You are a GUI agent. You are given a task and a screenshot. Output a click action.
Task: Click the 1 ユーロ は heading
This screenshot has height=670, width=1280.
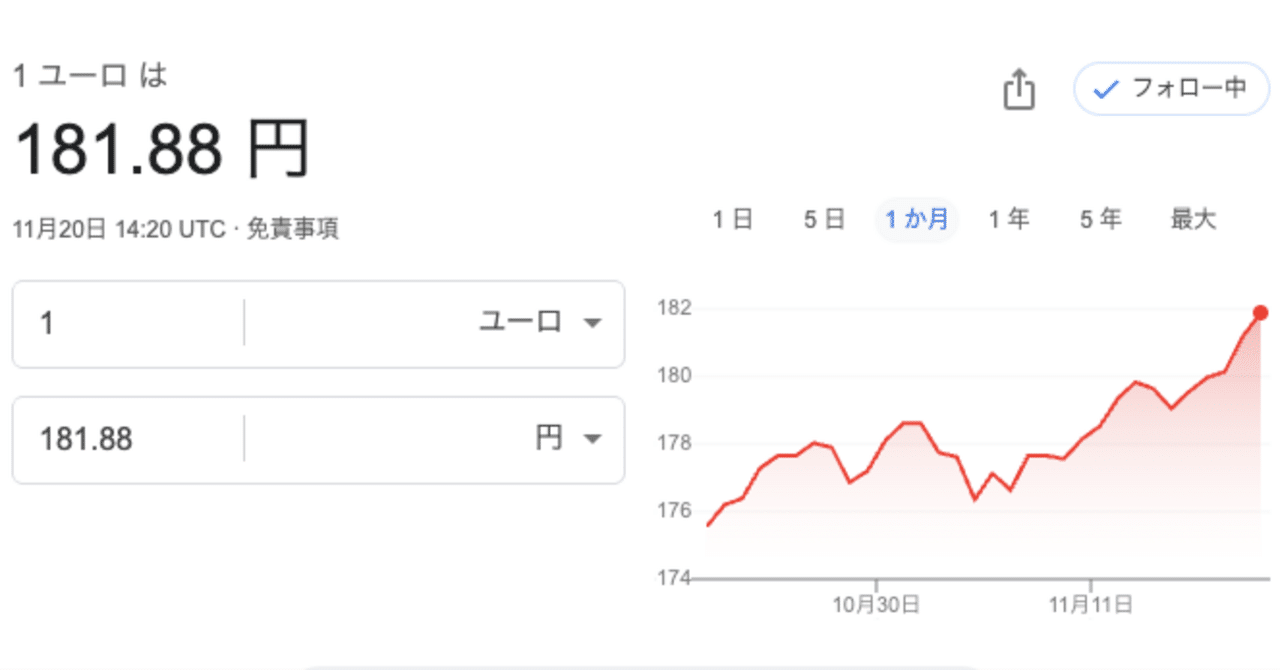point(89,74)
